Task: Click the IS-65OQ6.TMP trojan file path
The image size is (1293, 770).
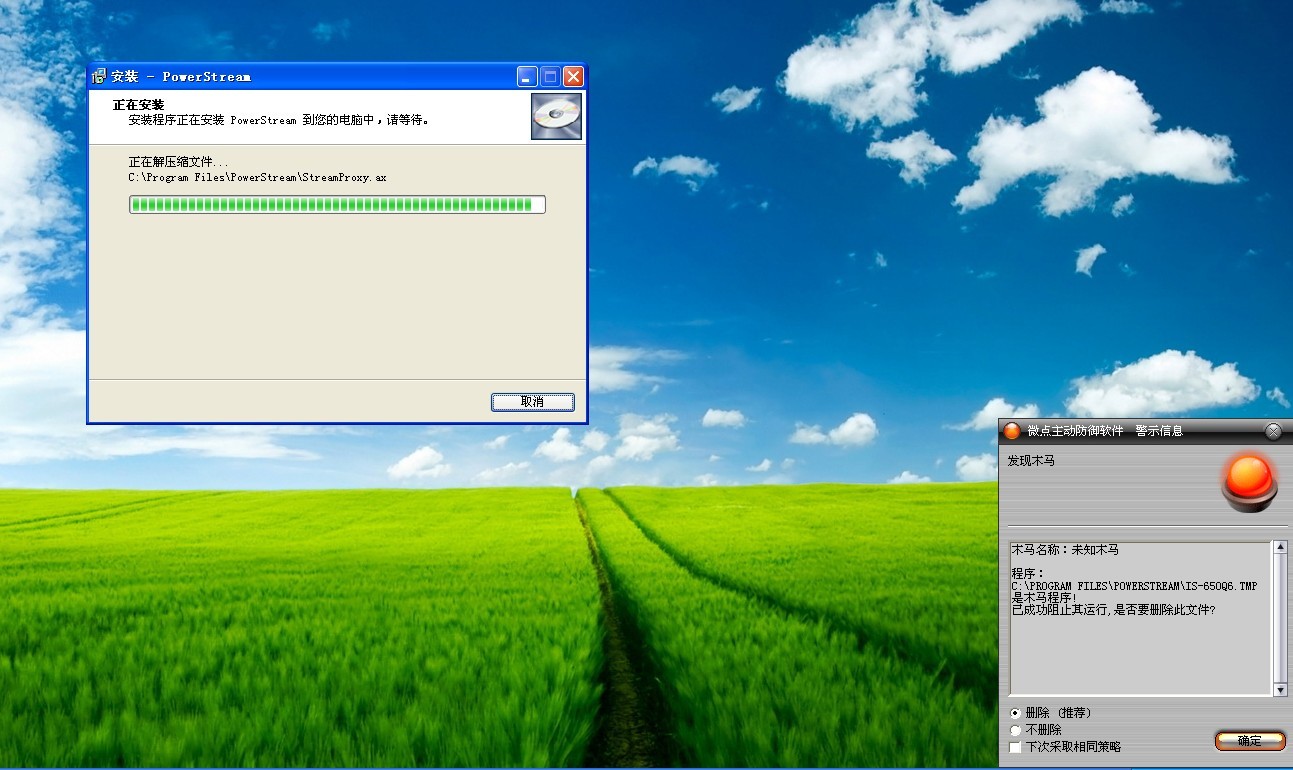Action: 1134,586
